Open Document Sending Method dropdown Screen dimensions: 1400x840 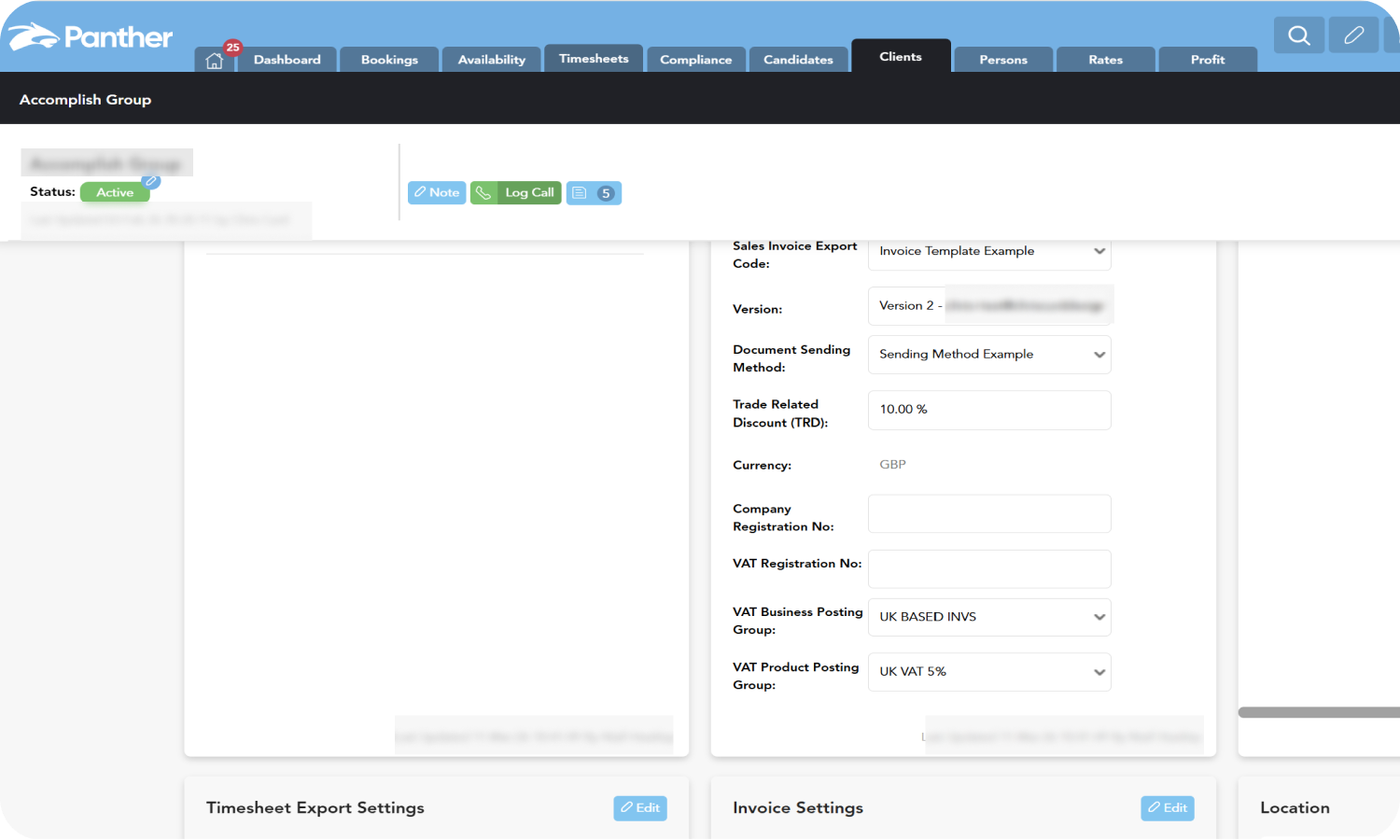click(x=989, y=355)
